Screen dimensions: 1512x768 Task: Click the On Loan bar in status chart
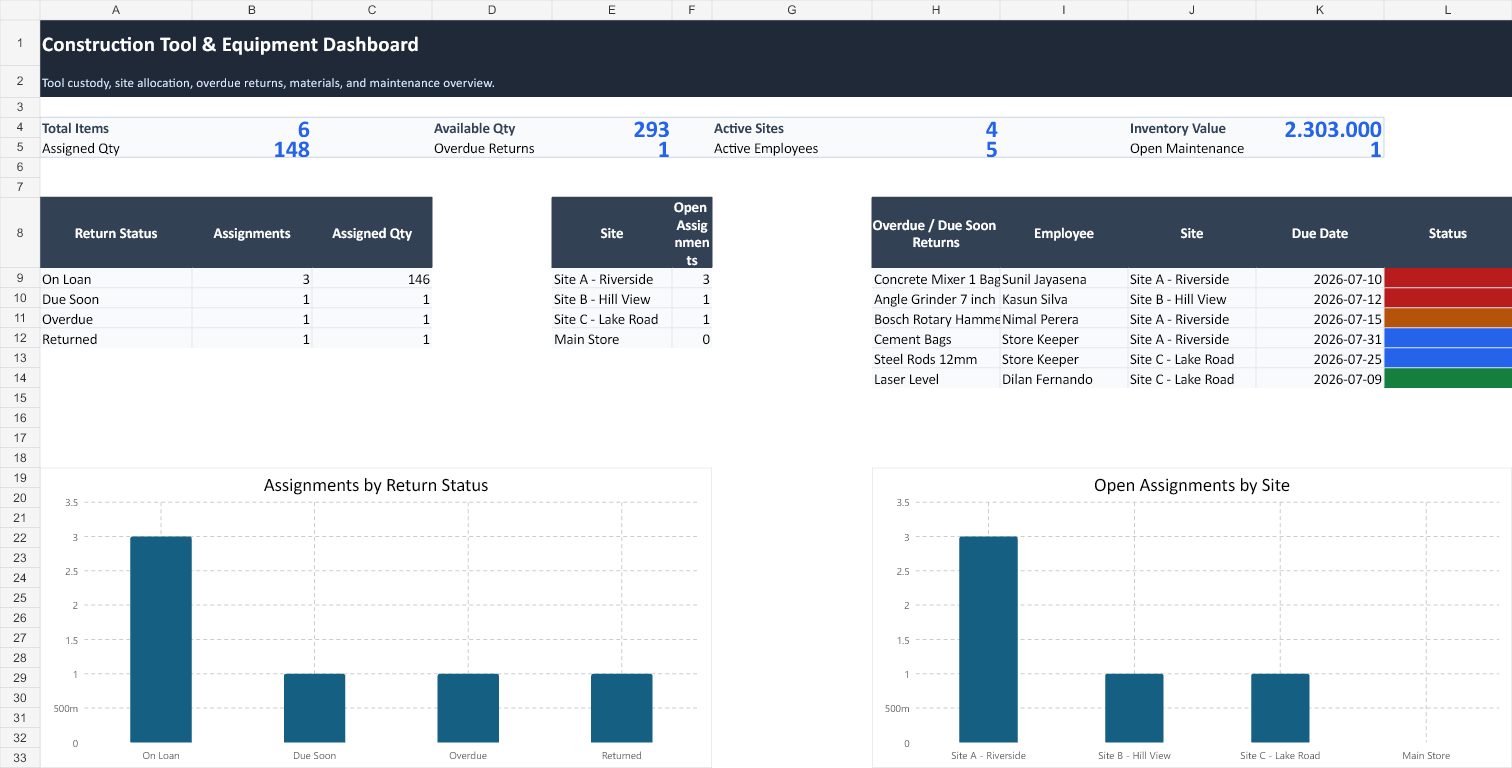pyautogui.click(x=161, y=639)
